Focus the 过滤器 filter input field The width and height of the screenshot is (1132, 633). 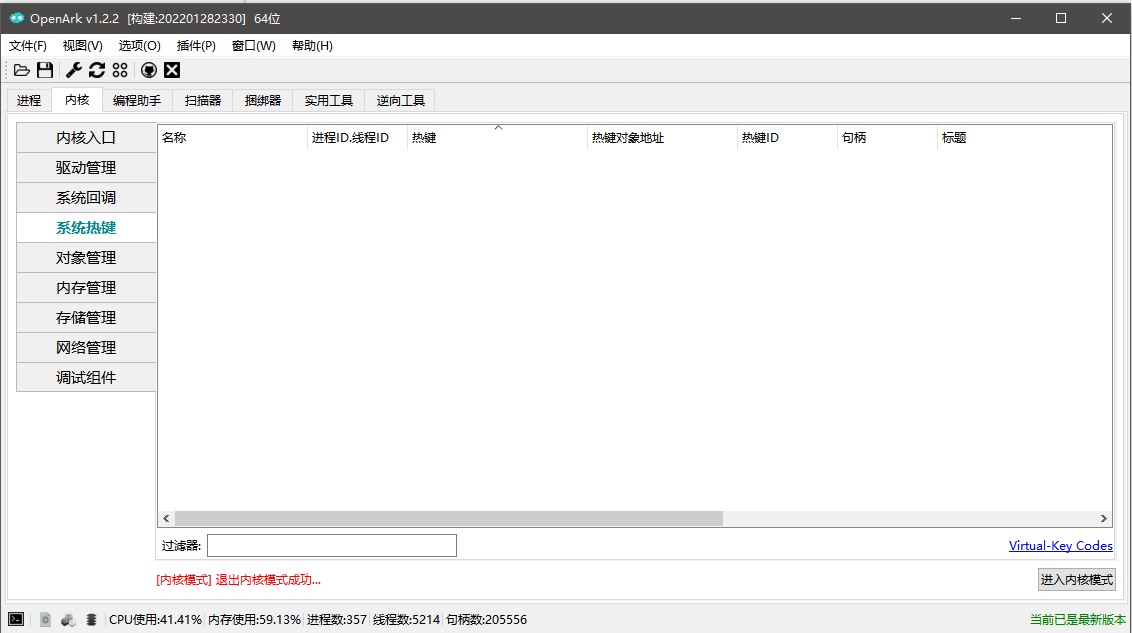tap(331, 546)
